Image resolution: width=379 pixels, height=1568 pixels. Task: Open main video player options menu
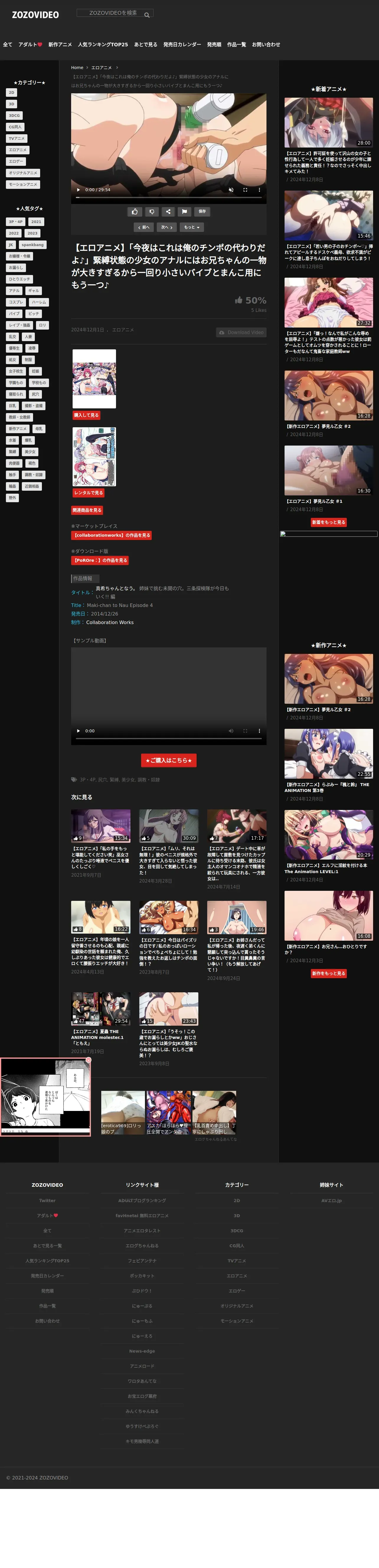point(259,190)
